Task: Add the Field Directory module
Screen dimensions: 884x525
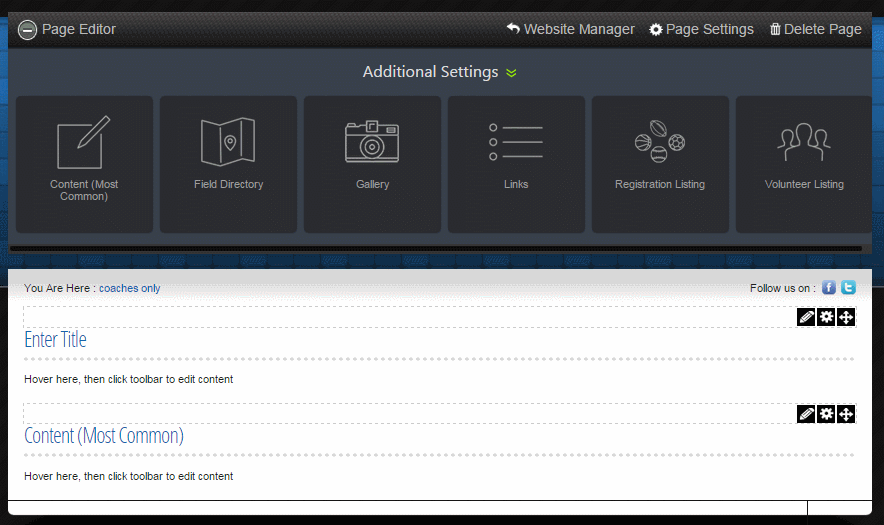Action: click(x=228, y=163)
